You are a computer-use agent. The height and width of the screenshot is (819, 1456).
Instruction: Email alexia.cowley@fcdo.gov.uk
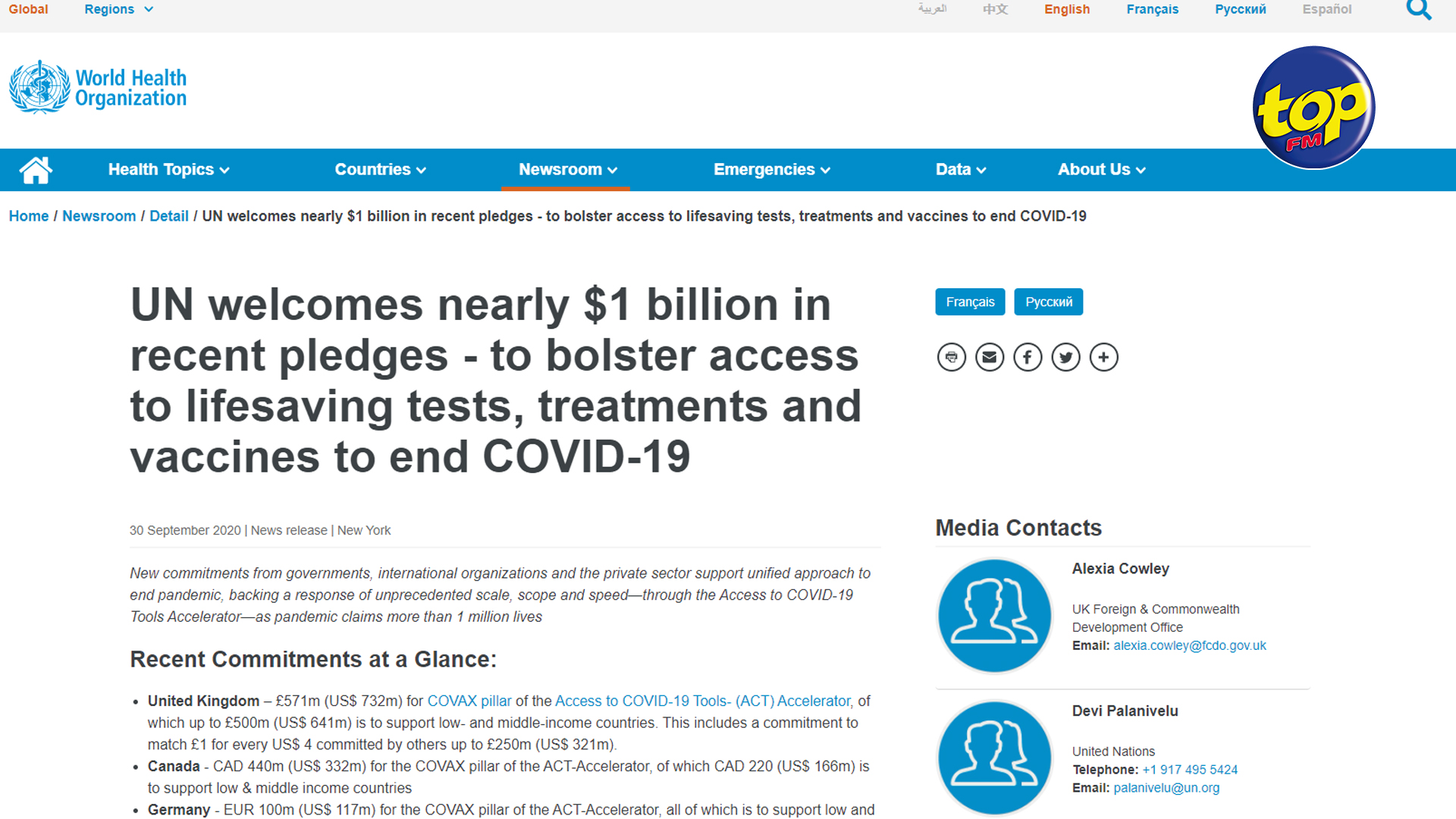click(1190, 645)
